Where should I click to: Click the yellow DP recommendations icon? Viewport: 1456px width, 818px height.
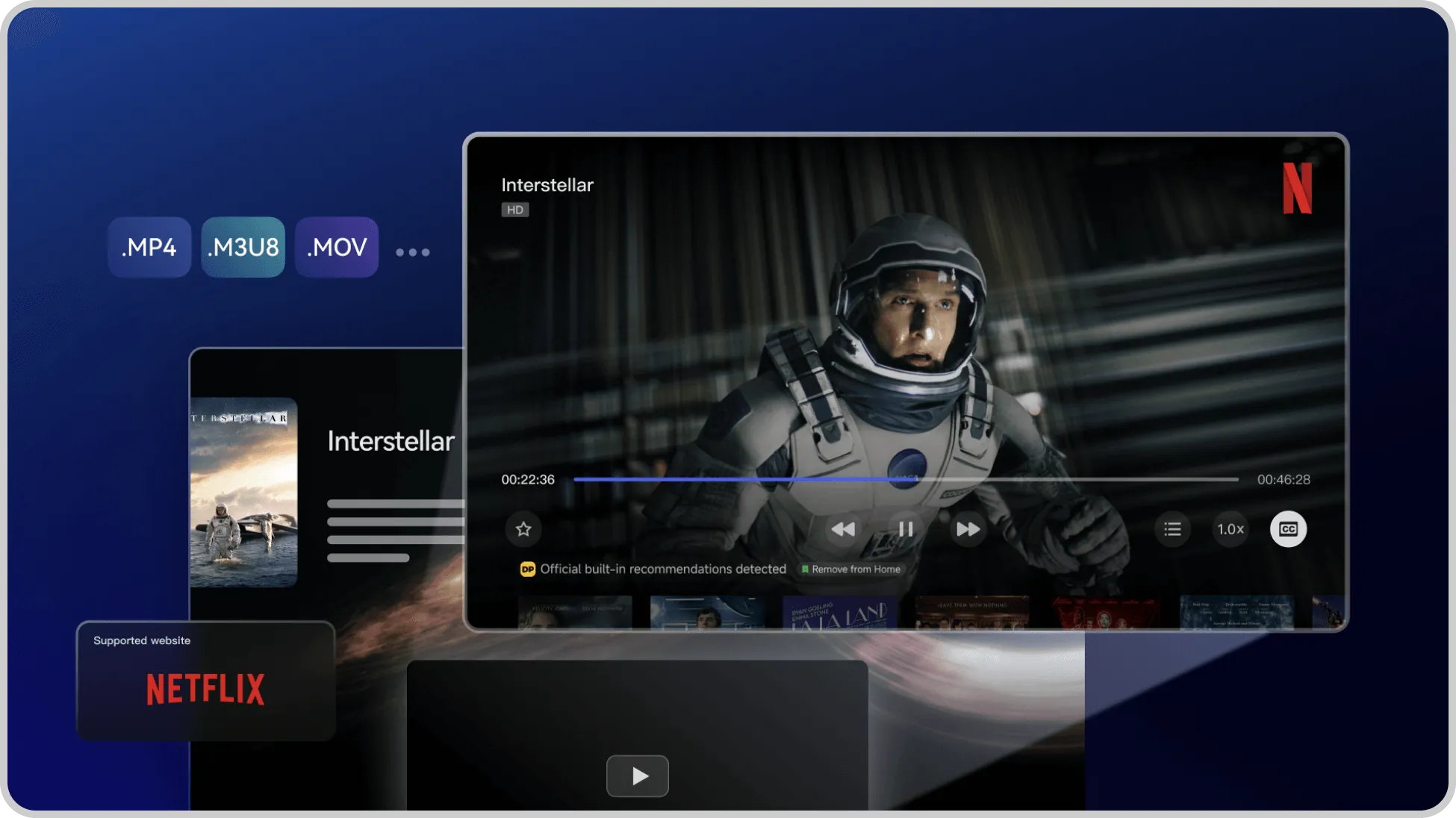pos(527,569)
